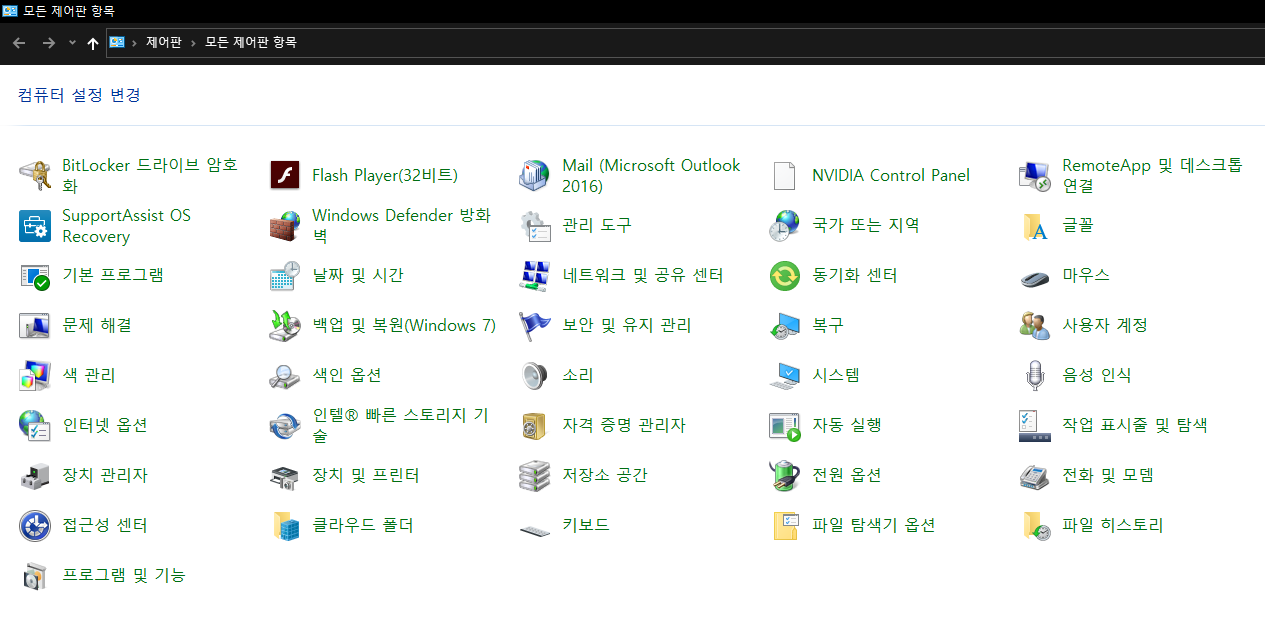The height and width of the screenshot is (623, 1265).
Task: Click the 키보드 text label
Action: point(586,526)
